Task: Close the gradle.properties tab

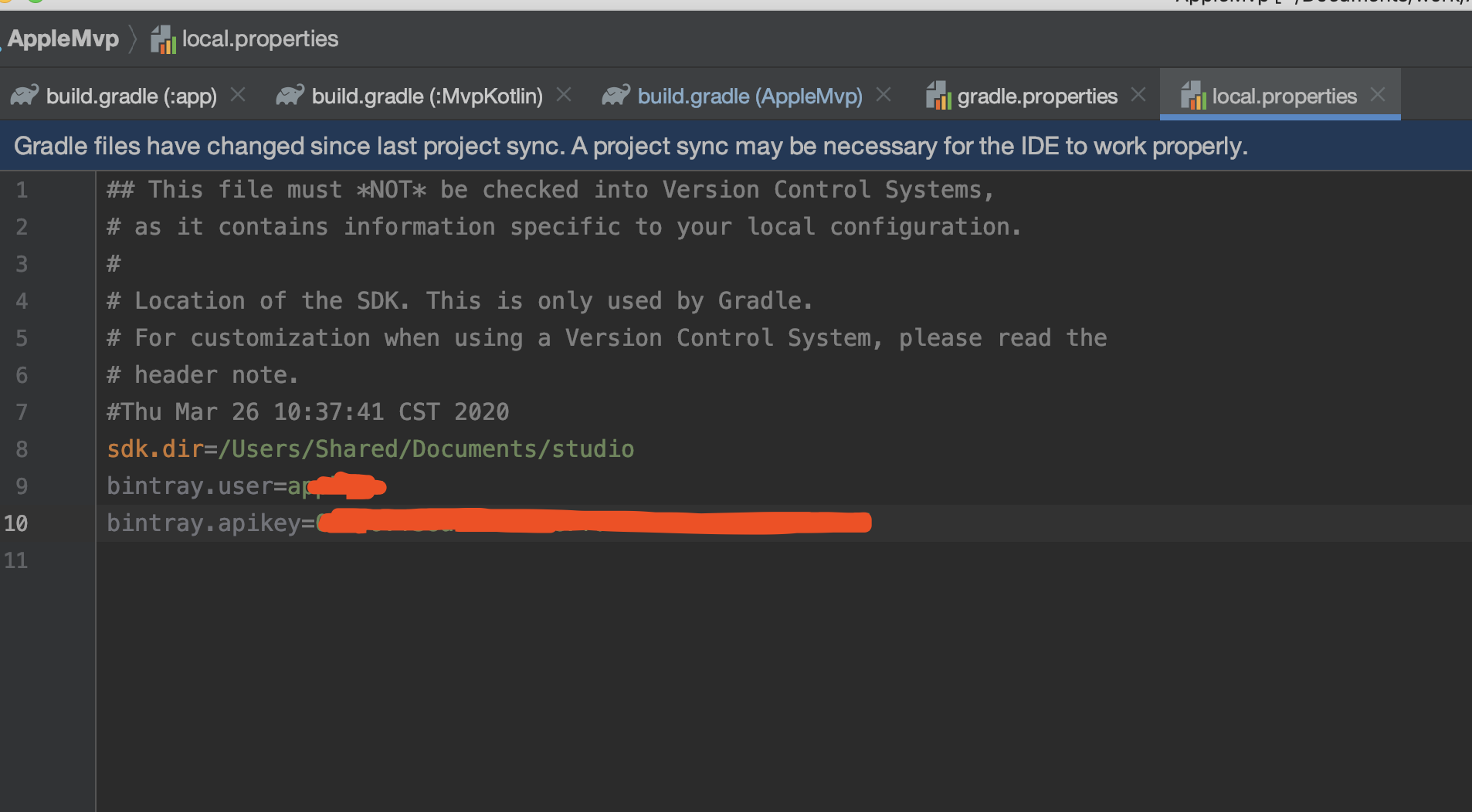Action: (1138, 95)
